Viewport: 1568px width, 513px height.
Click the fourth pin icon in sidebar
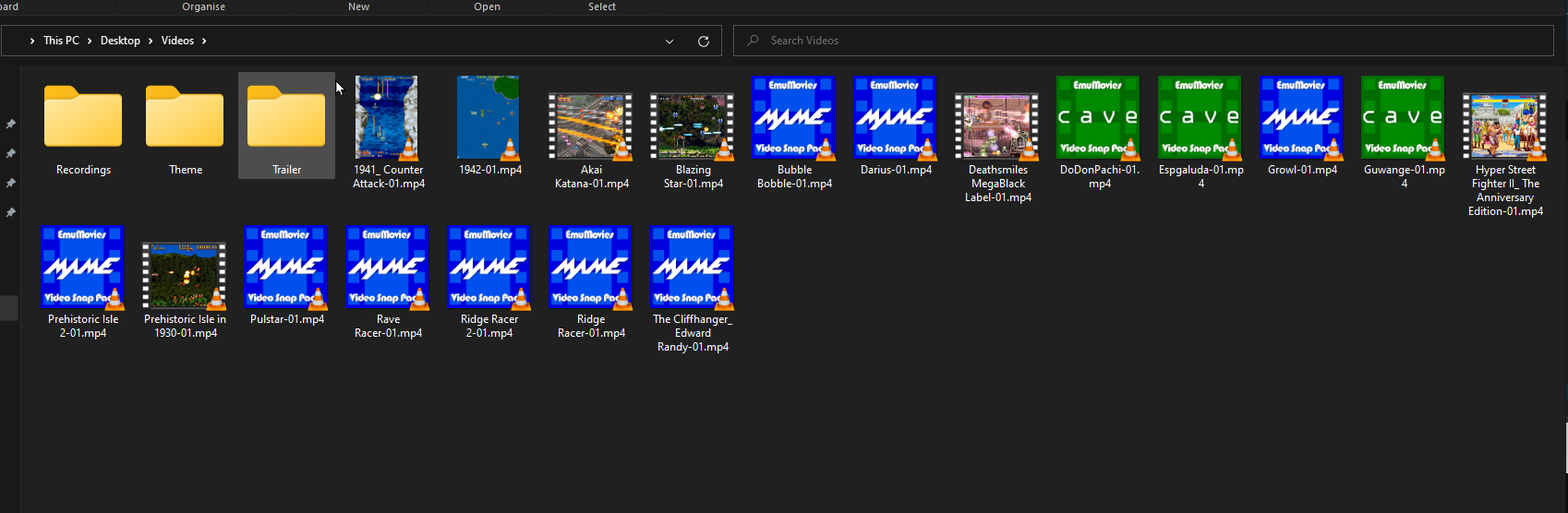(x=11, y=212)
